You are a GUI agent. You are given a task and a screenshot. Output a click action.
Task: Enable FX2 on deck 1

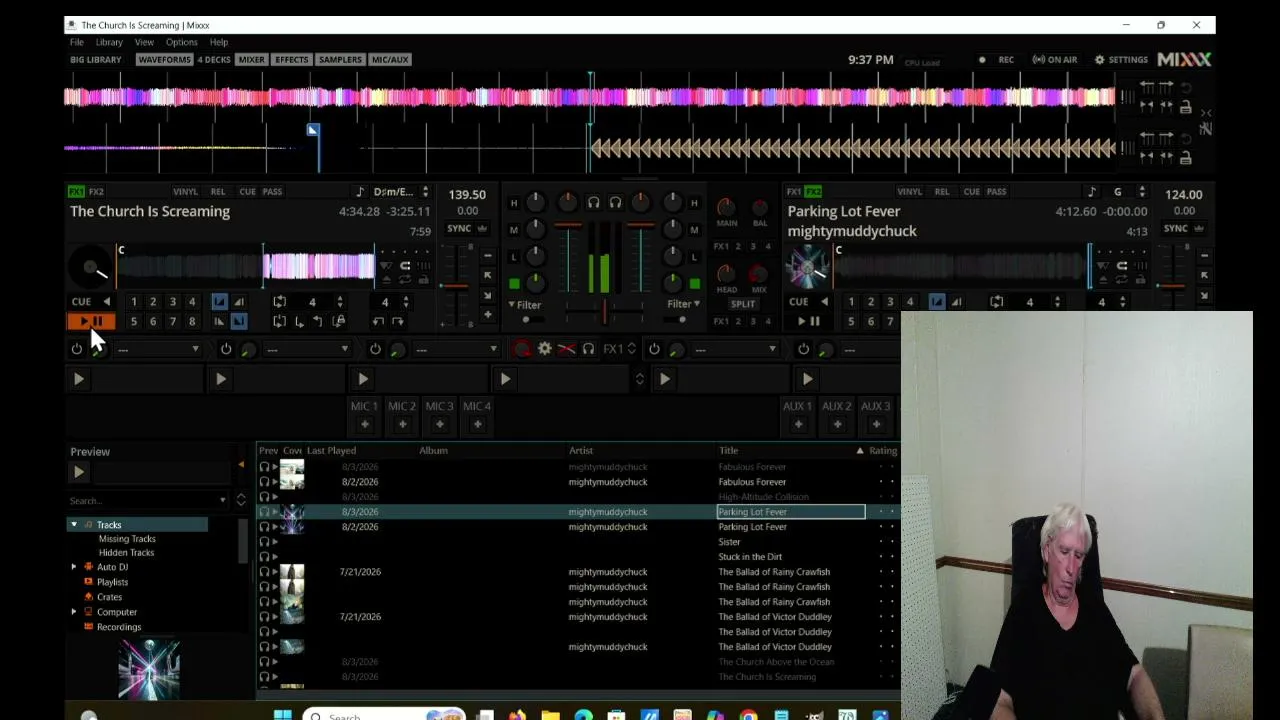96,192
